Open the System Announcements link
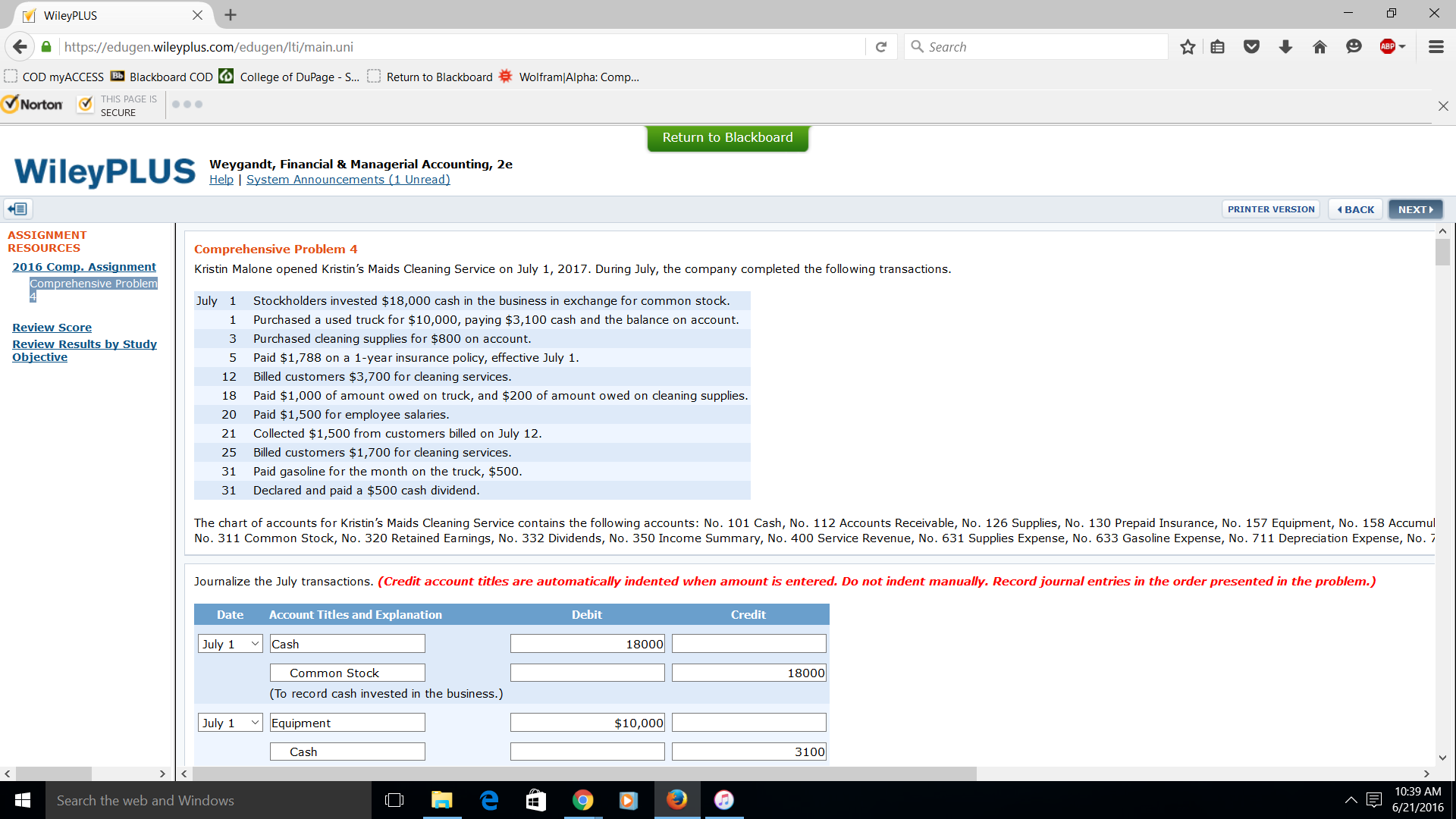Screen dimensions: 1456x819 point(348,180)
